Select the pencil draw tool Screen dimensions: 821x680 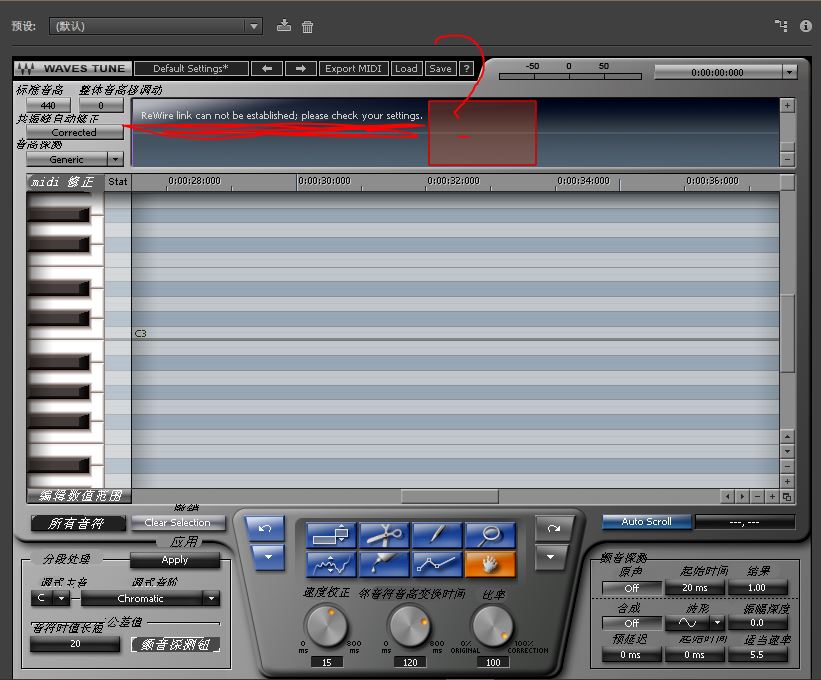point(437,535)
